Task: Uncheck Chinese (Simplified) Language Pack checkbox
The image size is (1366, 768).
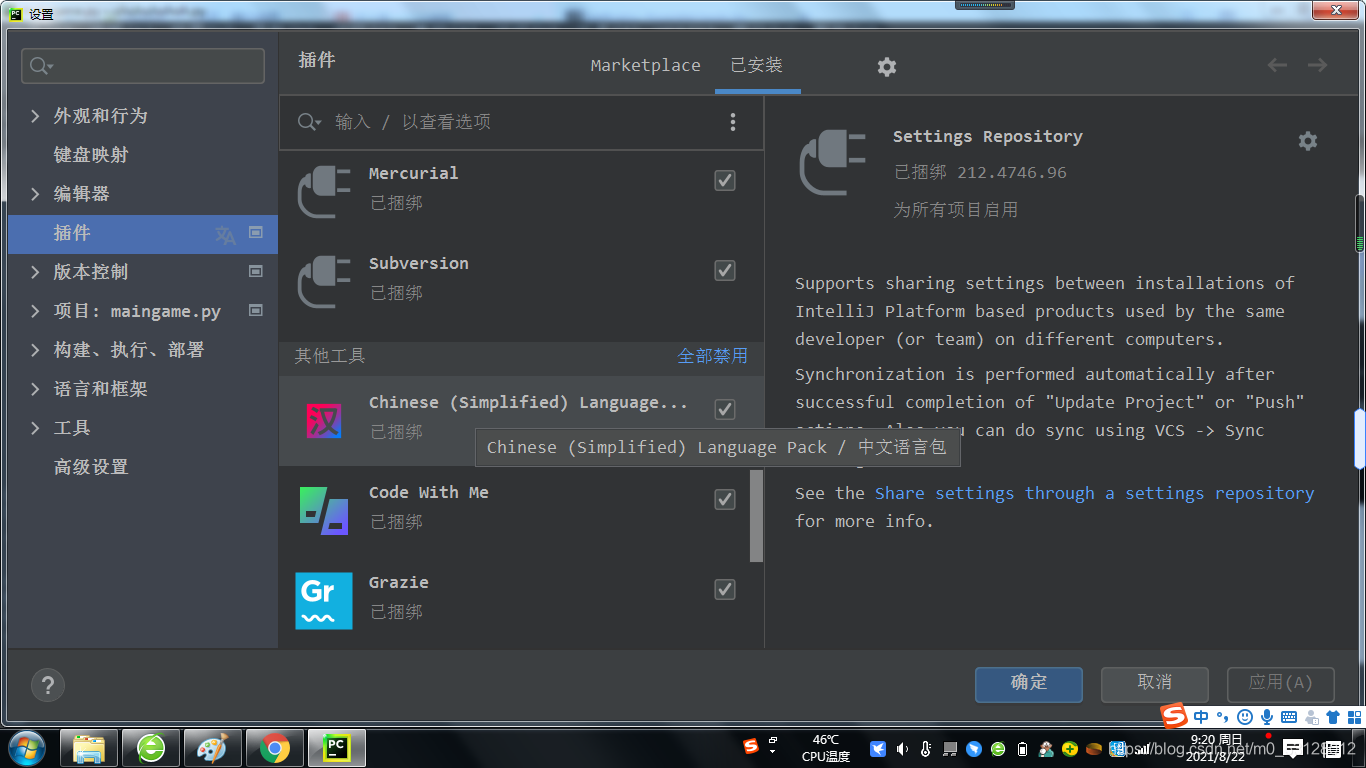Action: tap(725, 409)
